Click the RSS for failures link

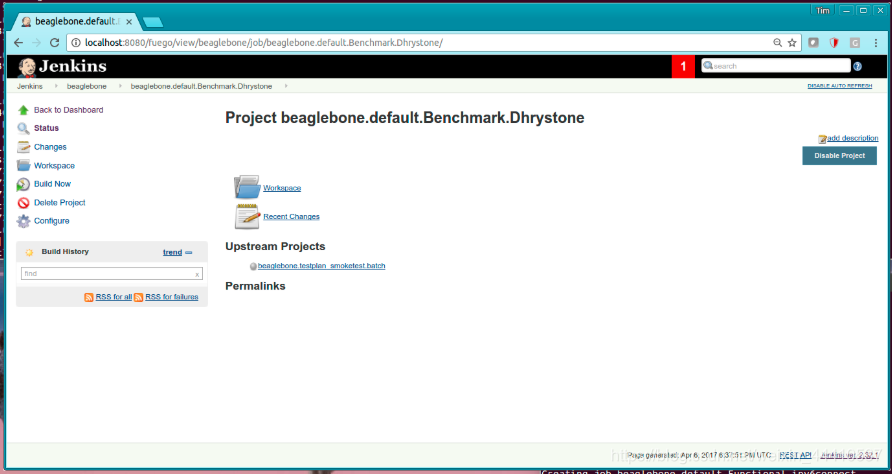[172, 297]
